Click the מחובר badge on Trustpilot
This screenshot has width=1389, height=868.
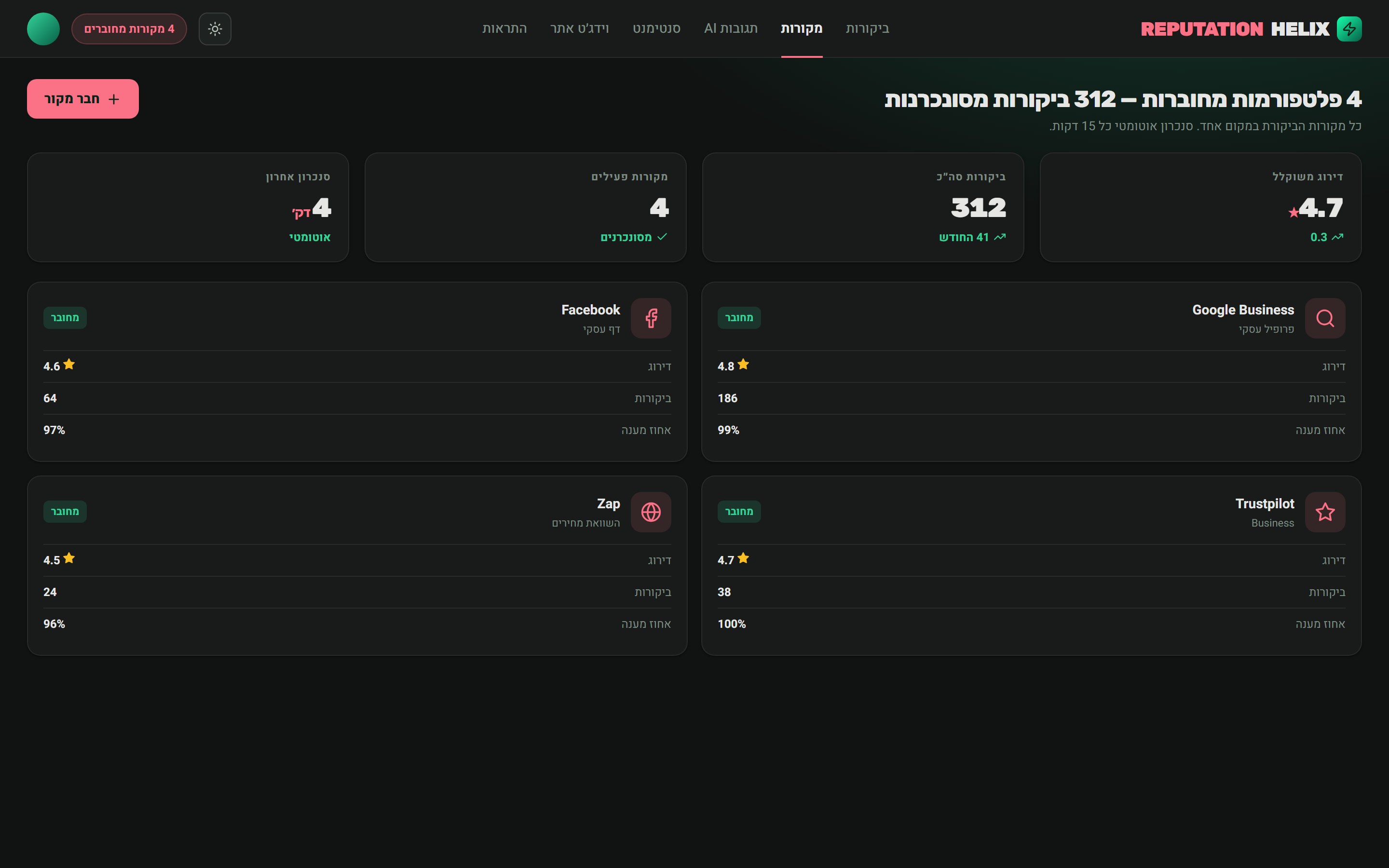739,512
